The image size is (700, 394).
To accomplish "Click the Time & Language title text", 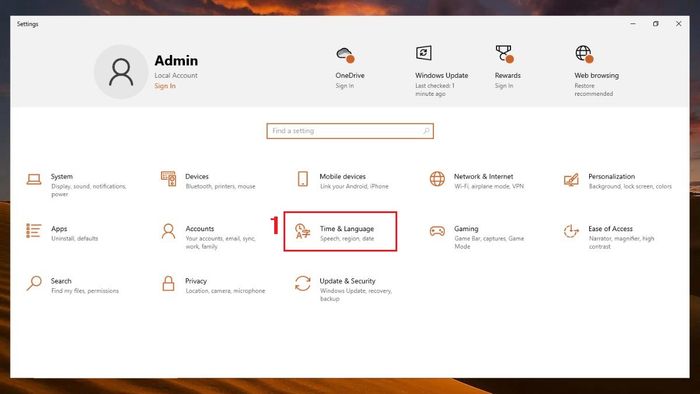I will [x=347, y=228].
